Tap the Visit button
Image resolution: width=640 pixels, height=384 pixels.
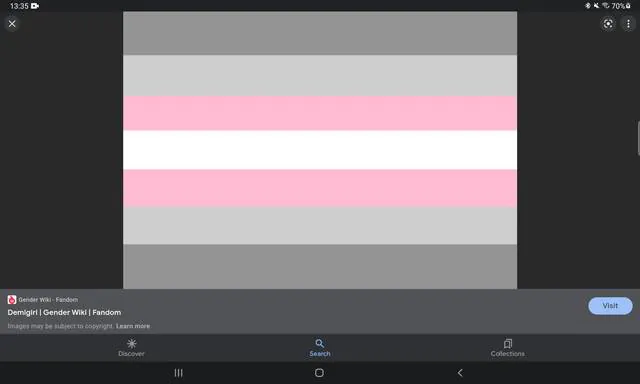(x=610, y=306)
